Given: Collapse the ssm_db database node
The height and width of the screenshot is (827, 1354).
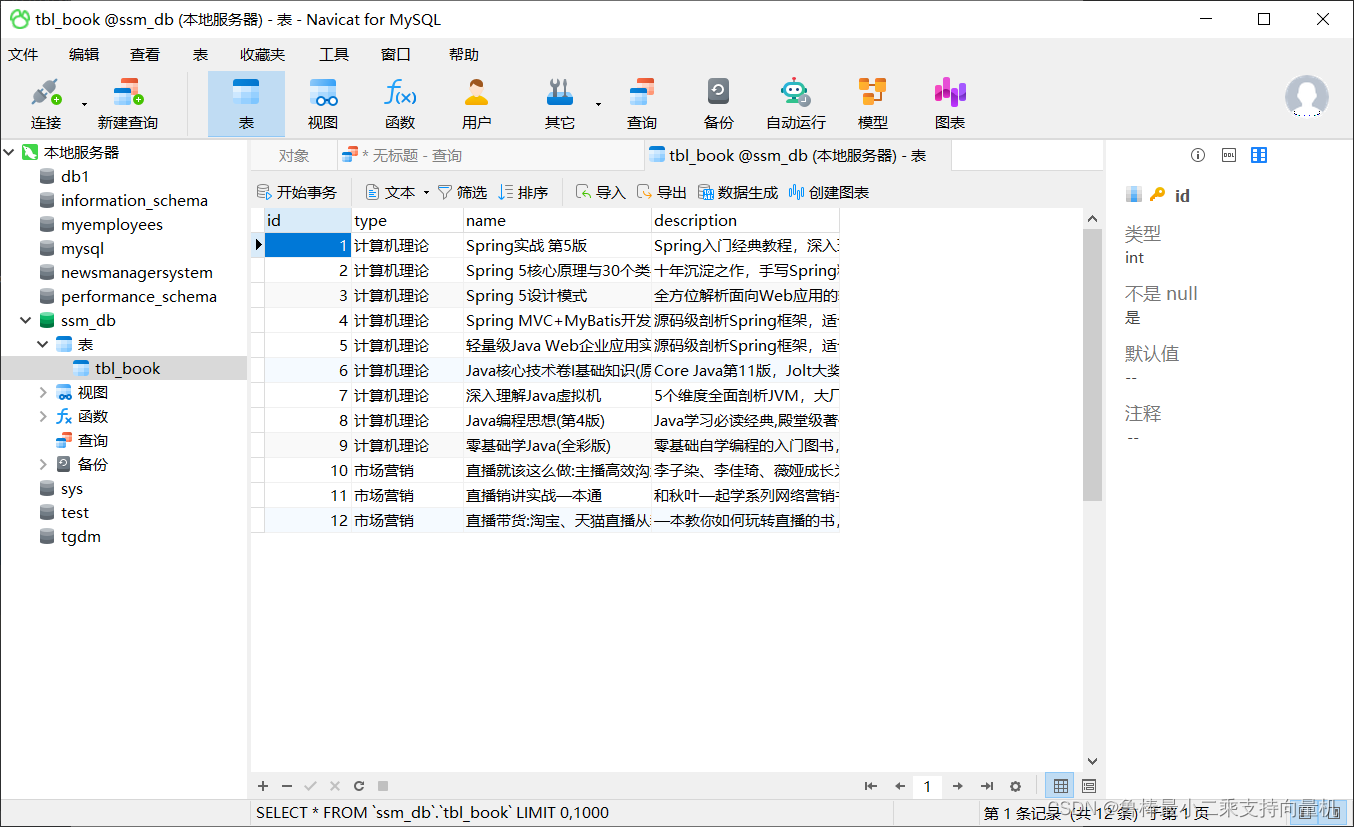Looking at the screenshot, I should [25, 320].
